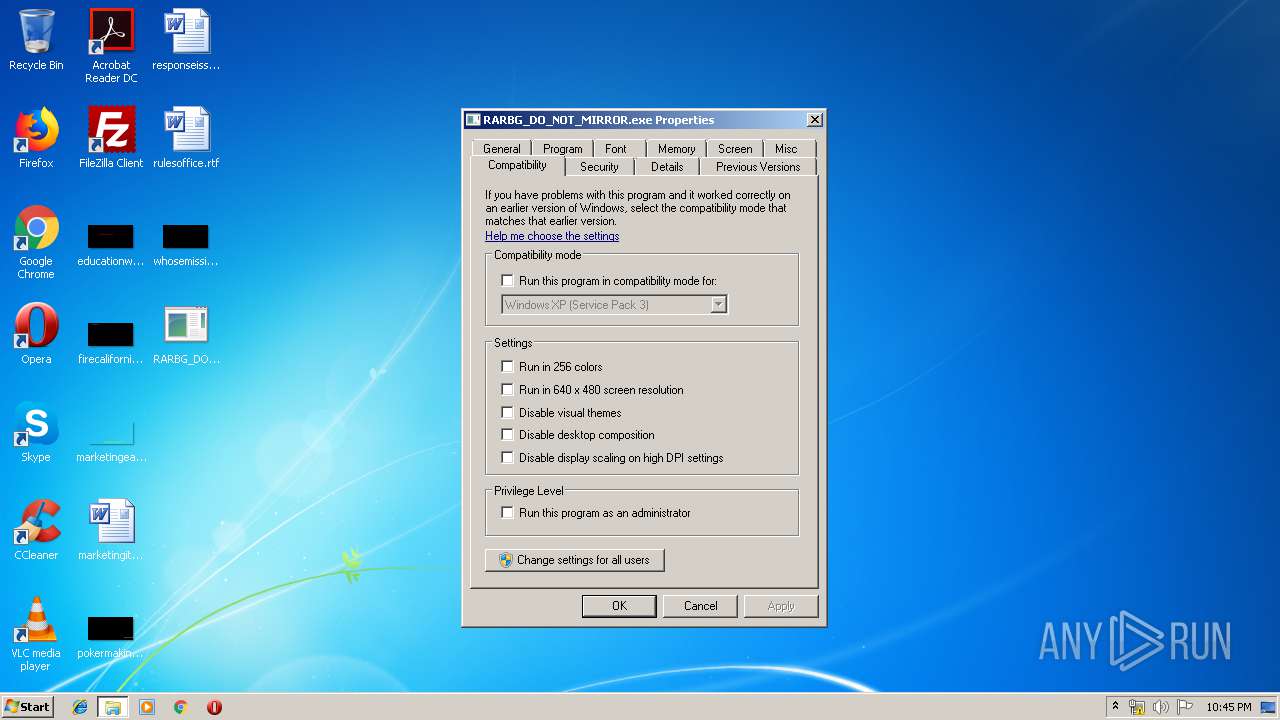Open the volume speaker tray icon
Viewport: 1280px width, 720px height.
pos(1161,707)
